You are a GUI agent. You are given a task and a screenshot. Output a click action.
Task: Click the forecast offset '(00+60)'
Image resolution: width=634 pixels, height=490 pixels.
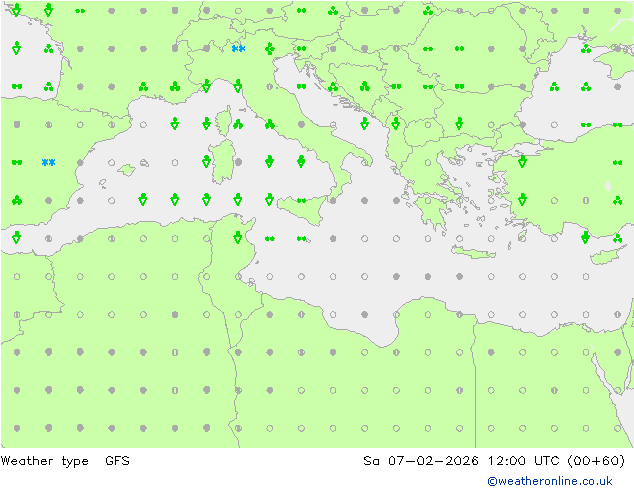pos(596,461)
